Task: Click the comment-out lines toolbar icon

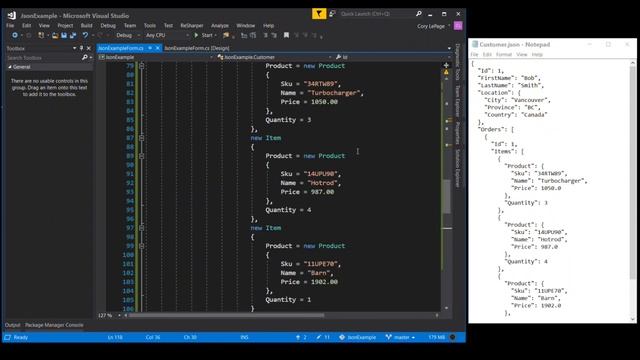Action: point(265,36)
